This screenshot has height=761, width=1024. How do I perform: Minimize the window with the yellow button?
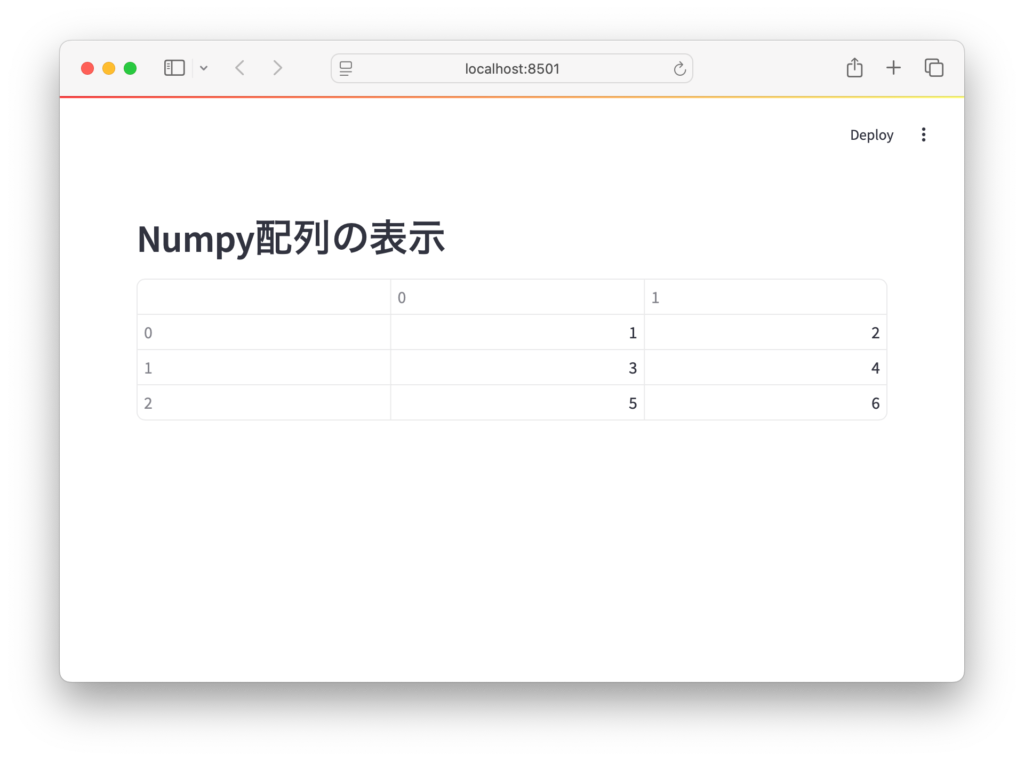(109, 68)
